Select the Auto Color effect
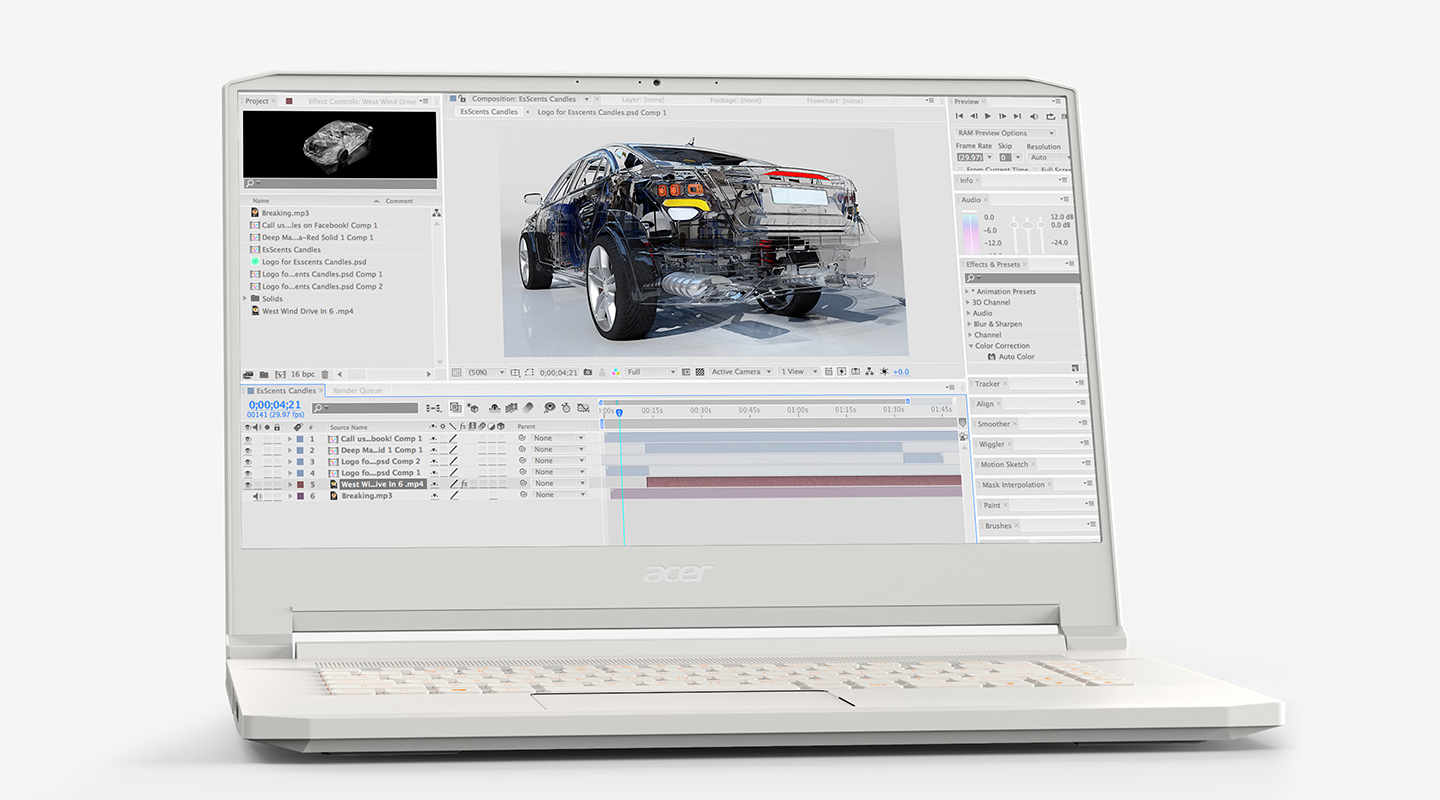 [x=1016, y=357]
